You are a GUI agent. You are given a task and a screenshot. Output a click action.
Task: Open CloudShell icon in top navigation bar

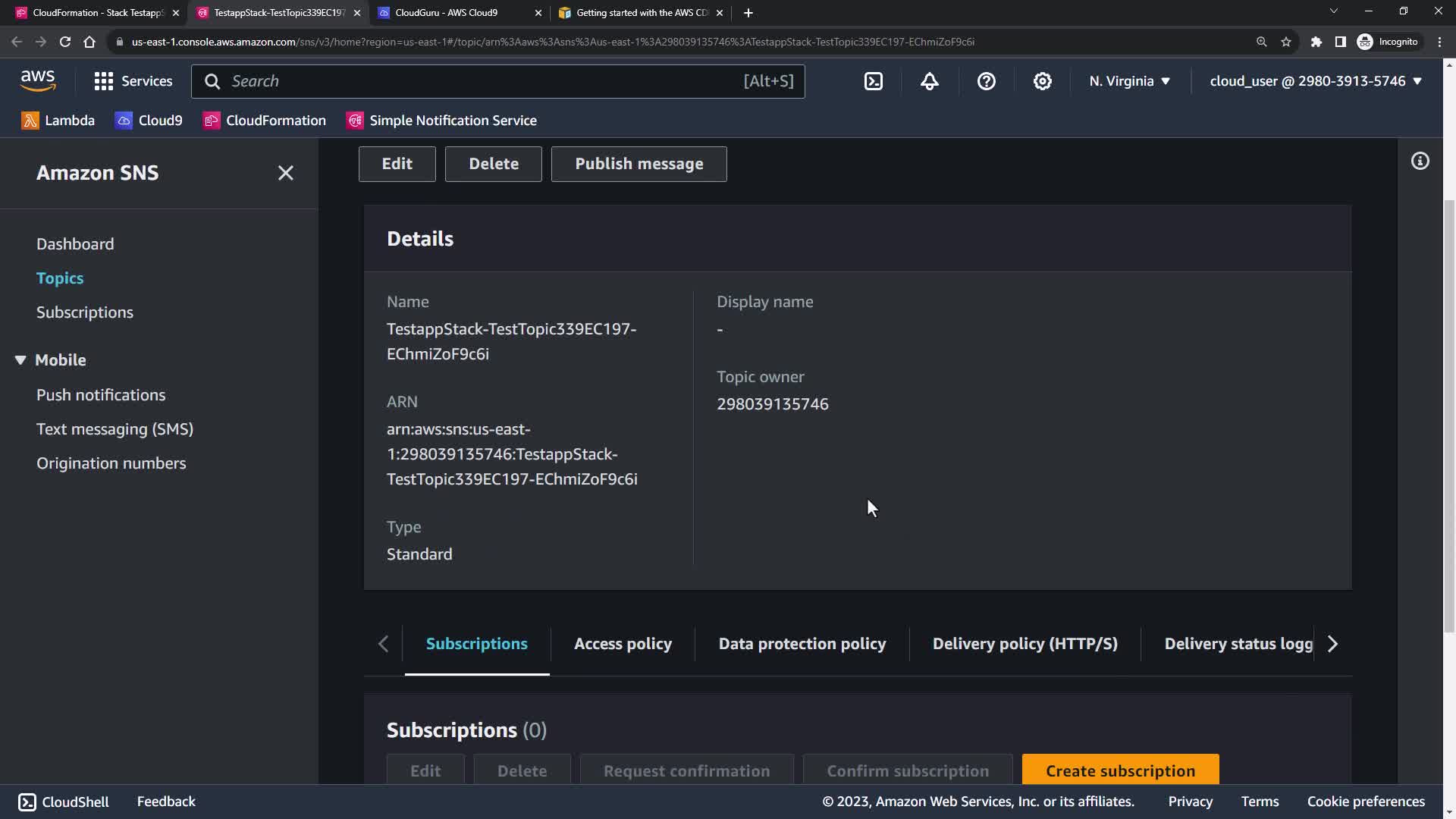click(874, 81)
